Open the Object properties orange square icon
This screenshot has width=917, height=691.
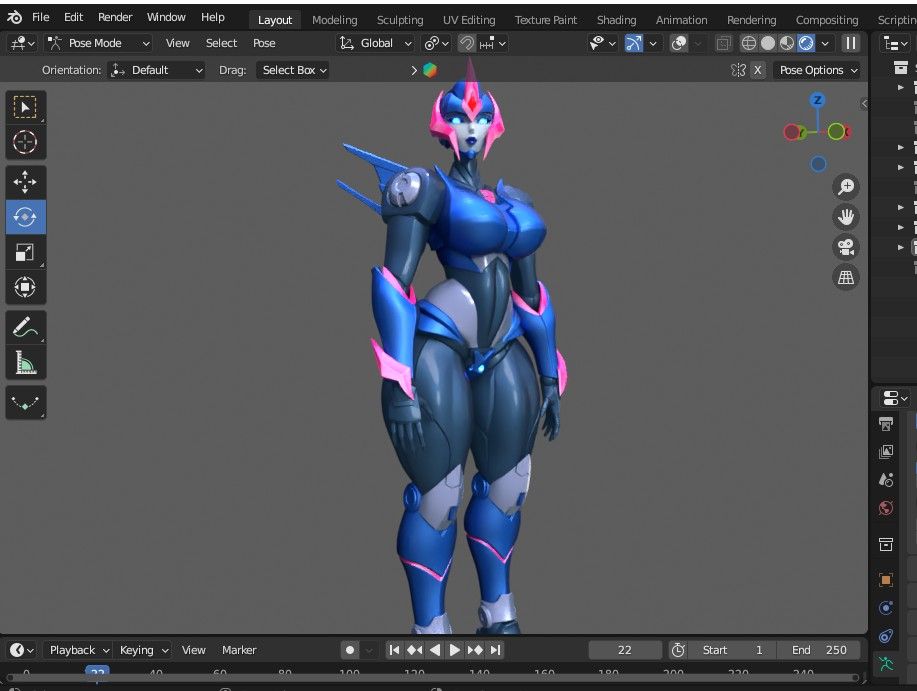click(x=885, y=579)
